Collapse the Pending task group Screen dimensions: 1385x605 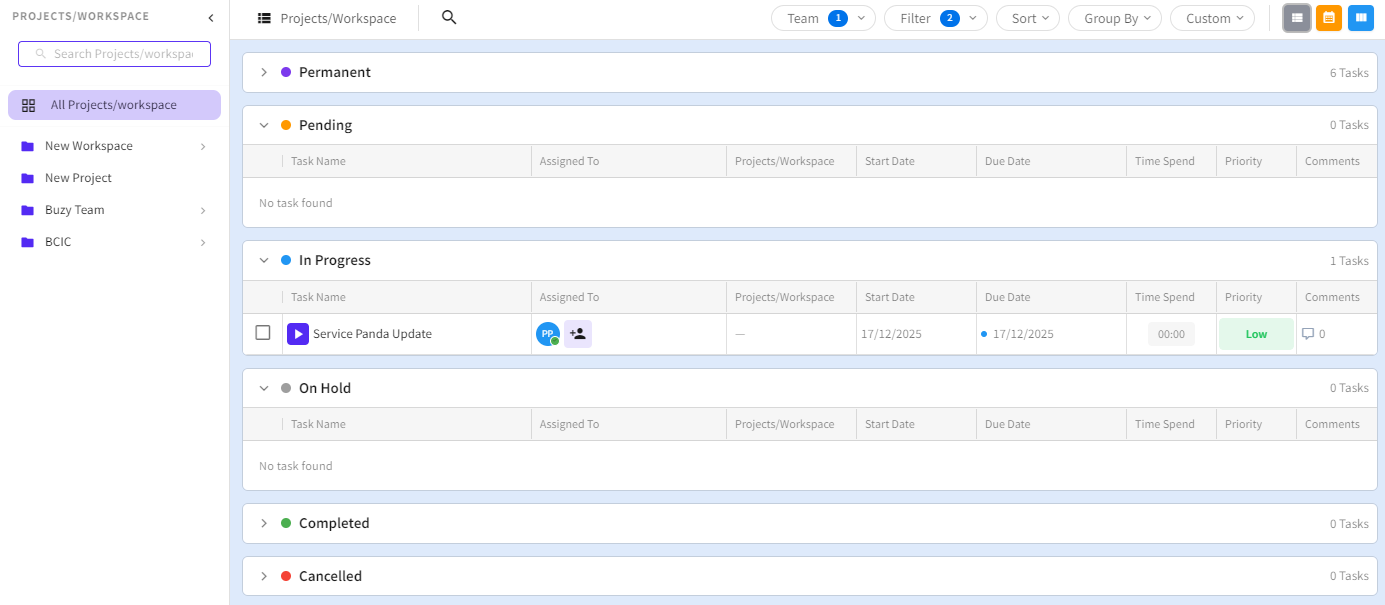pyautogui.click(x=264, y=125)
